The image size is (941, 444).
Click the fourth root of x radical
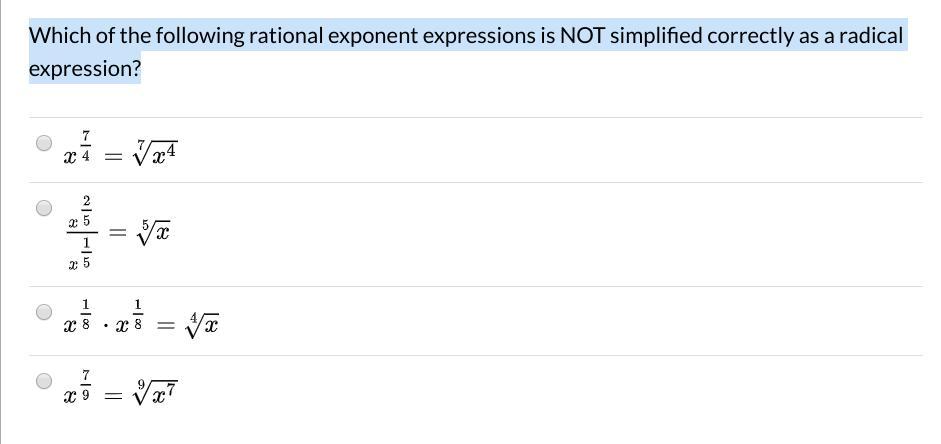tap(201, 326)
